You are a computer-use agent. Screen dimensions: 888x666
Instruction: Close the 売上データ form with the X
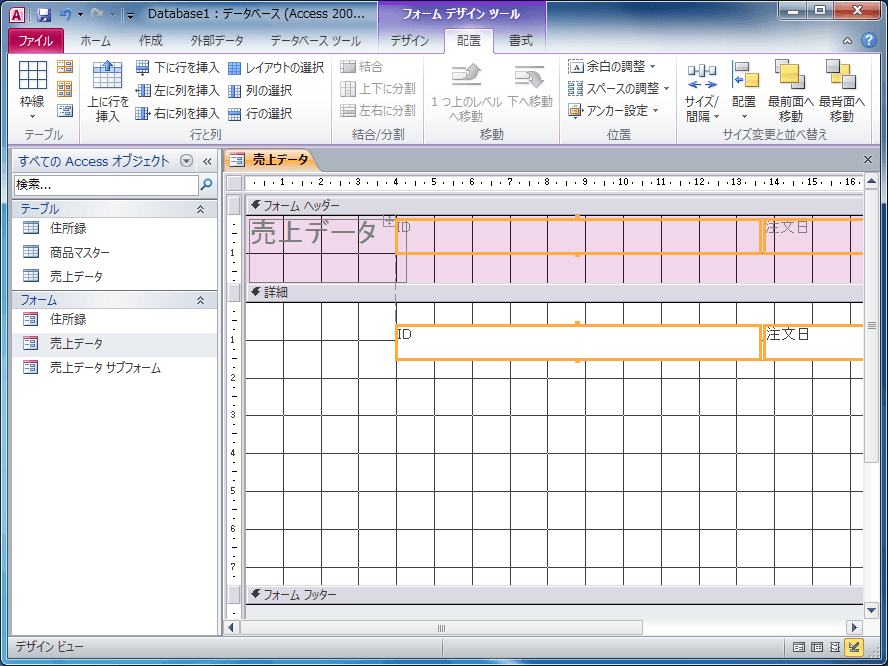868,160
